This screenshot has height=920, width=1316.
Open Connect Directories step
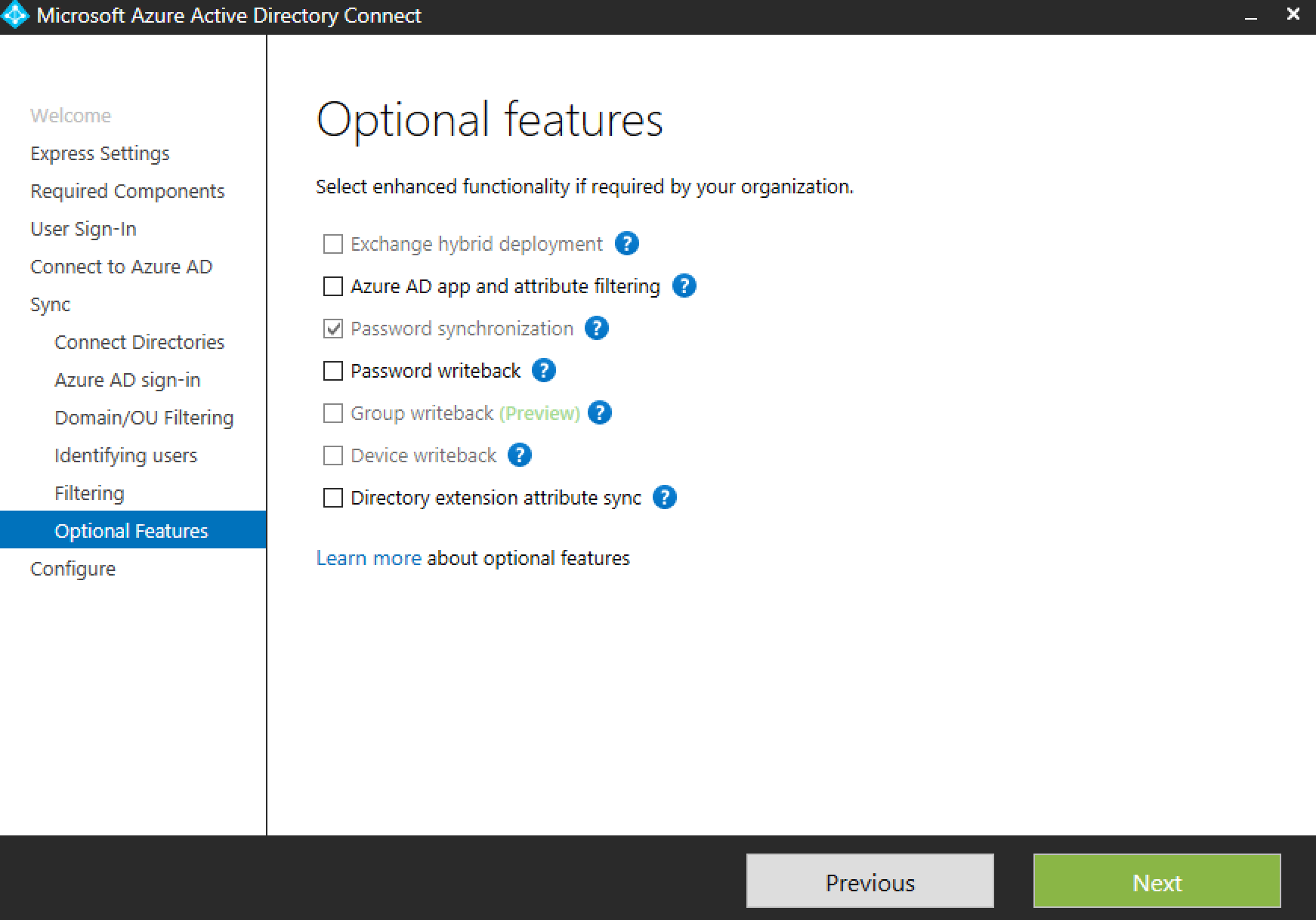tap(139, 342)
